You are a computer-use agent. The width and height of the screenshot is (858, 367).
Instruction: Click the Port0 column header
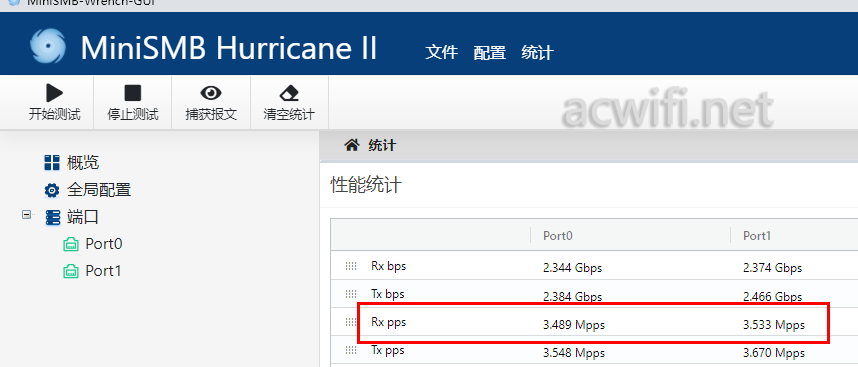(558, 236)
